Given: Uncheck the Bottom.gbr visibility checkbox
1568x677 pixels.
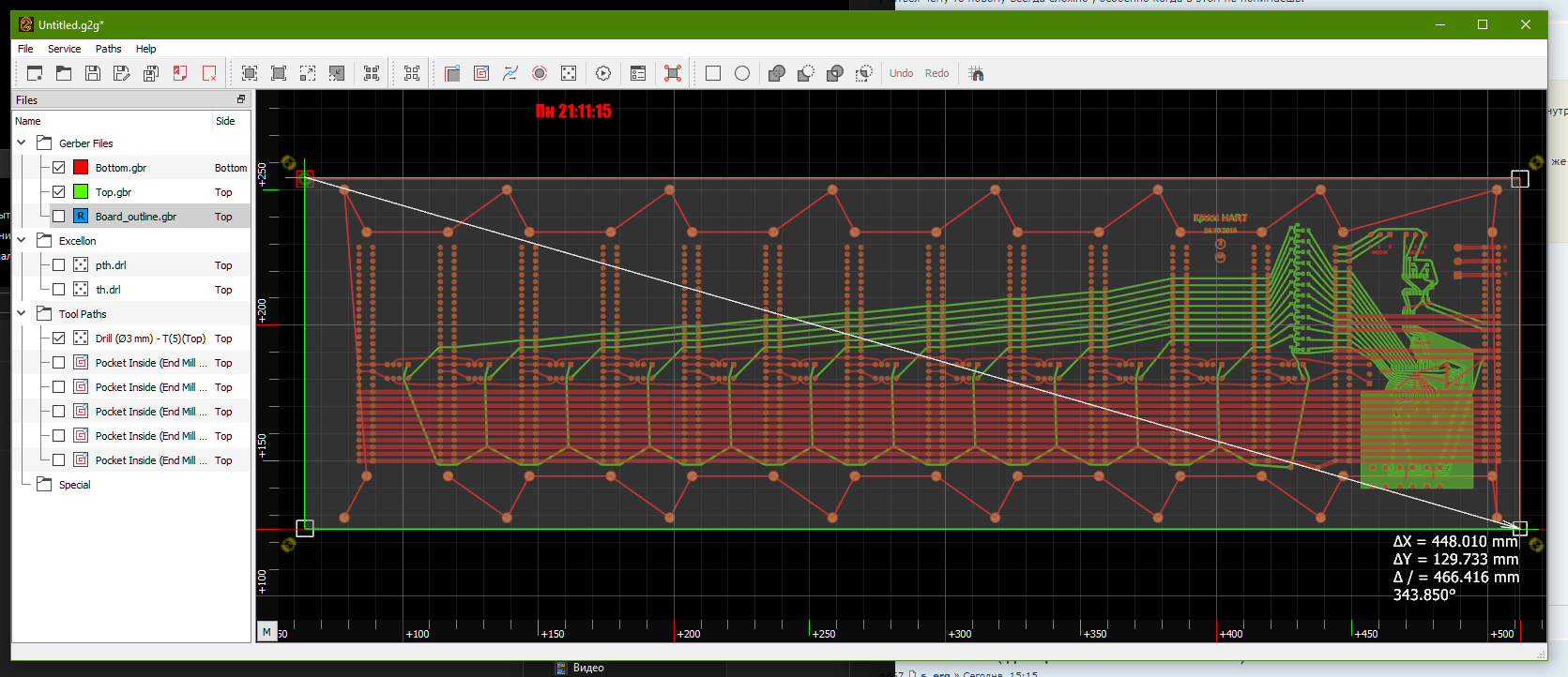Looking at the screenshot, I should tap(59, 168).
